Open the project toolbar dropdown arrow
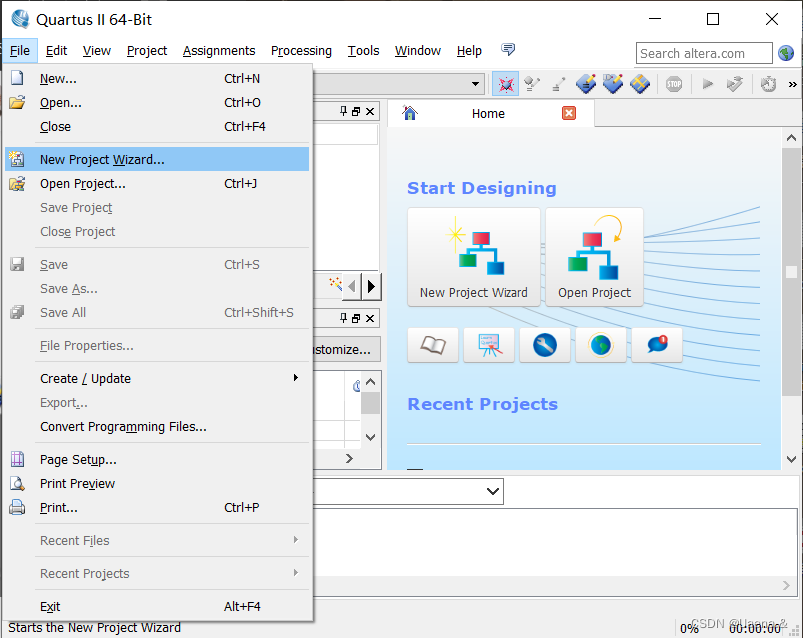The height and width of the screenshot is (638, 803). 475,84
